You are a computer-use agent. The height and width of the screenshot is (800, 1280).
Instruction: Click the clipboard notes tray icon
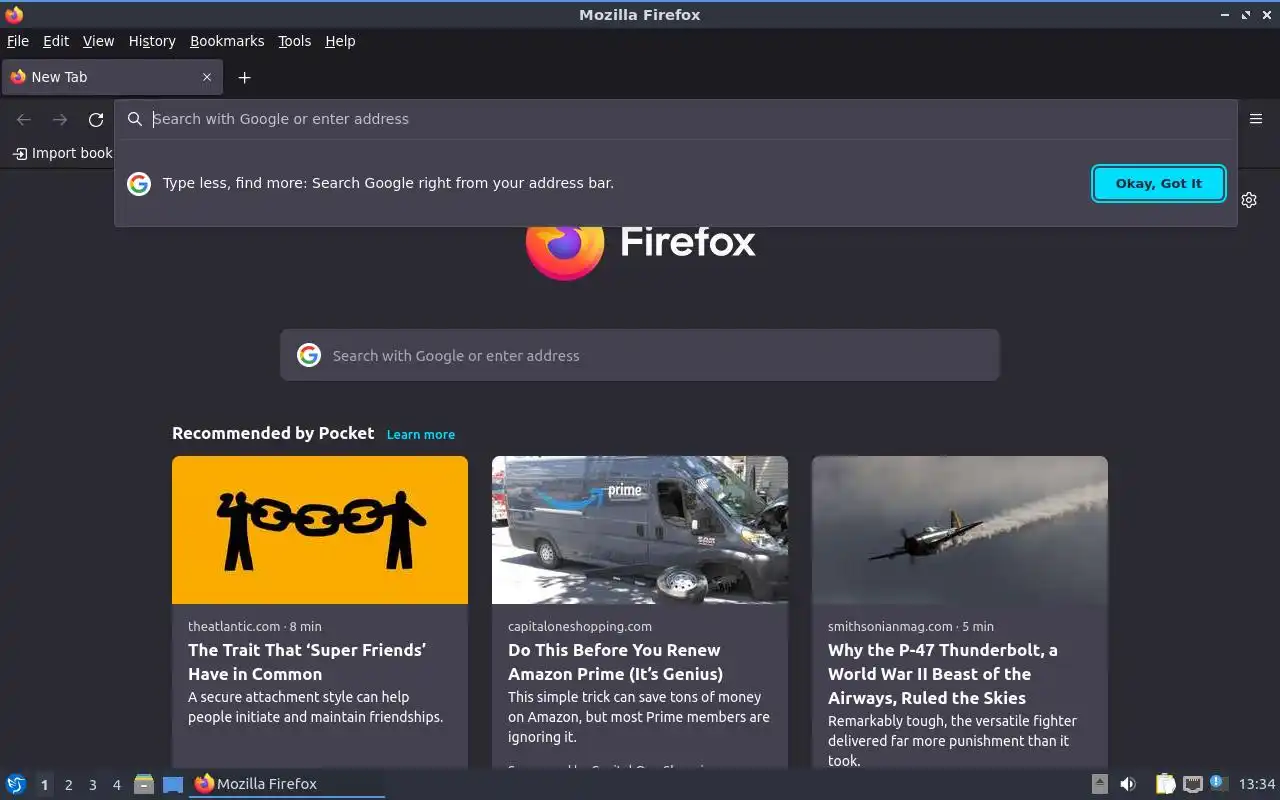coord(1165,784)
